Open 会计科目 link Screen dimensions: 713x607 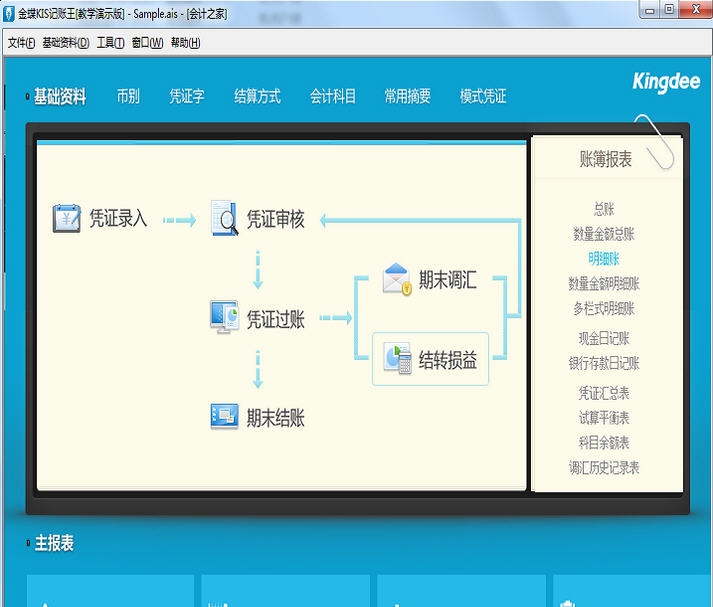333,96
